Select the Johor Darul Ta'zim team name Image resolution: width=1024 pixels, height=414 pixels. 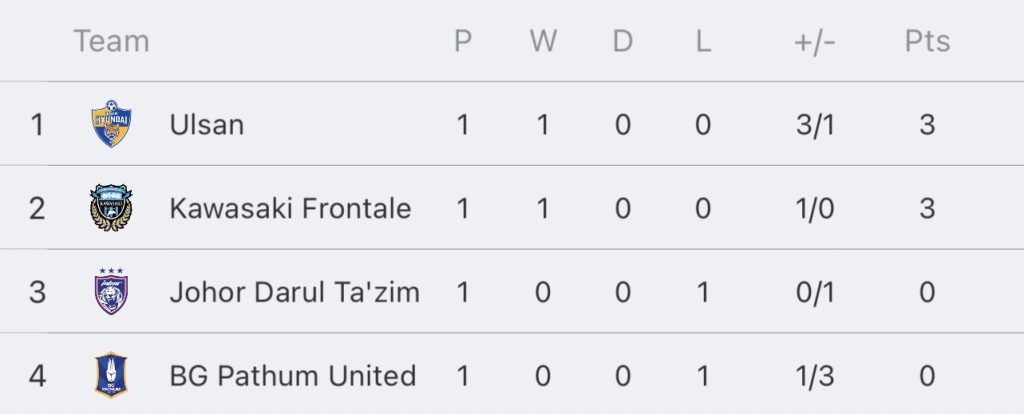coord(295,292)
